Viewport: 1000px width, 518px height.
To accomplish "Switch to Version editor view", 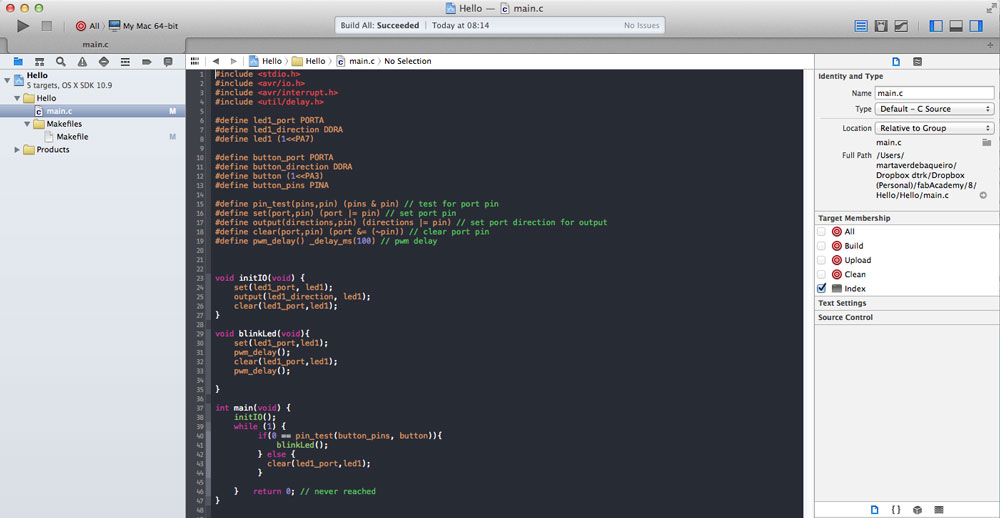I will (x=901, y=26).
